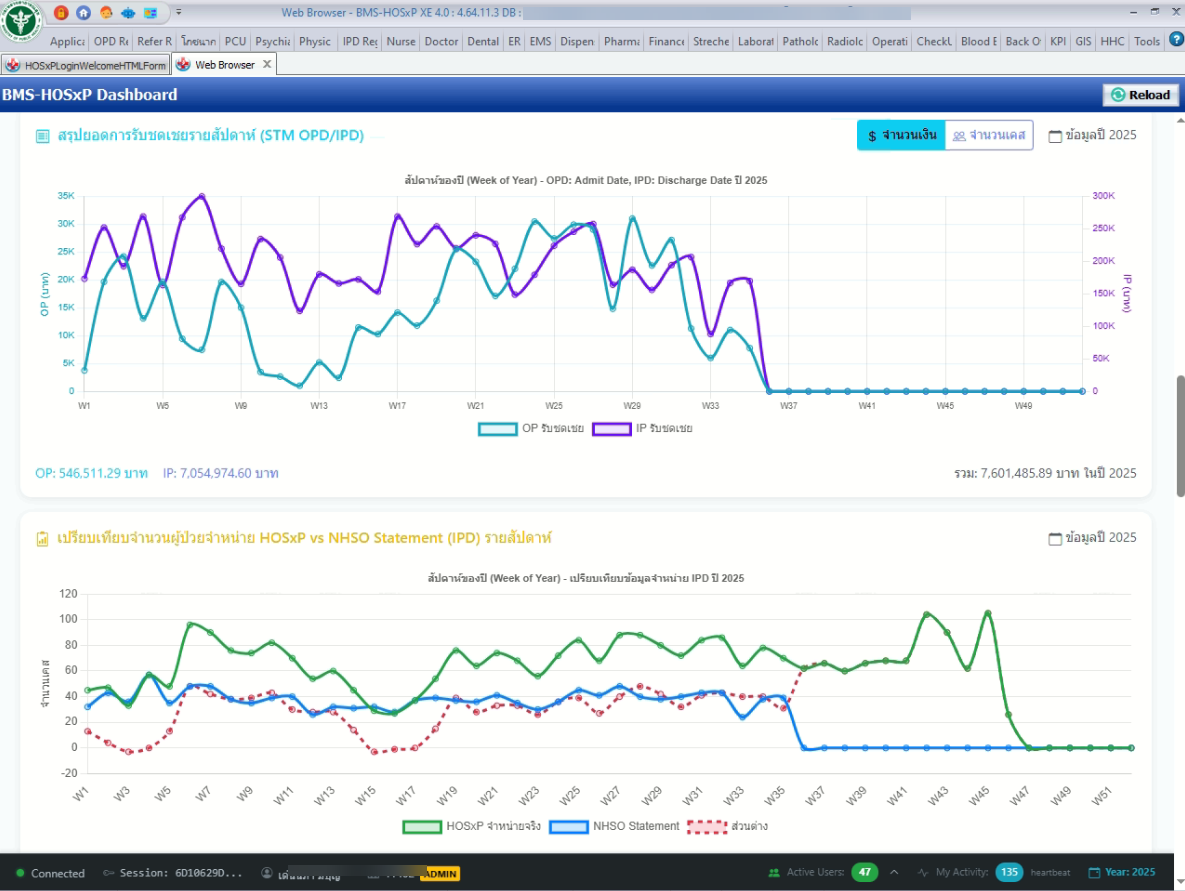
Task: Click the calendar icon beside ข้อมูลปี 2025 in STM panel
Action: (x=1055, y=136)
